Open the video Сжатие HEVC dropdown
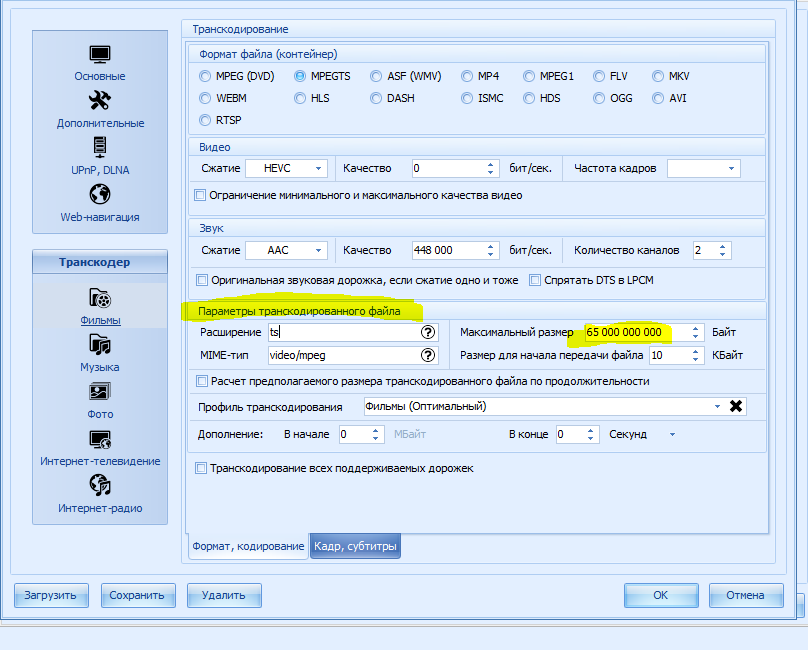 [x=318, y=169]
